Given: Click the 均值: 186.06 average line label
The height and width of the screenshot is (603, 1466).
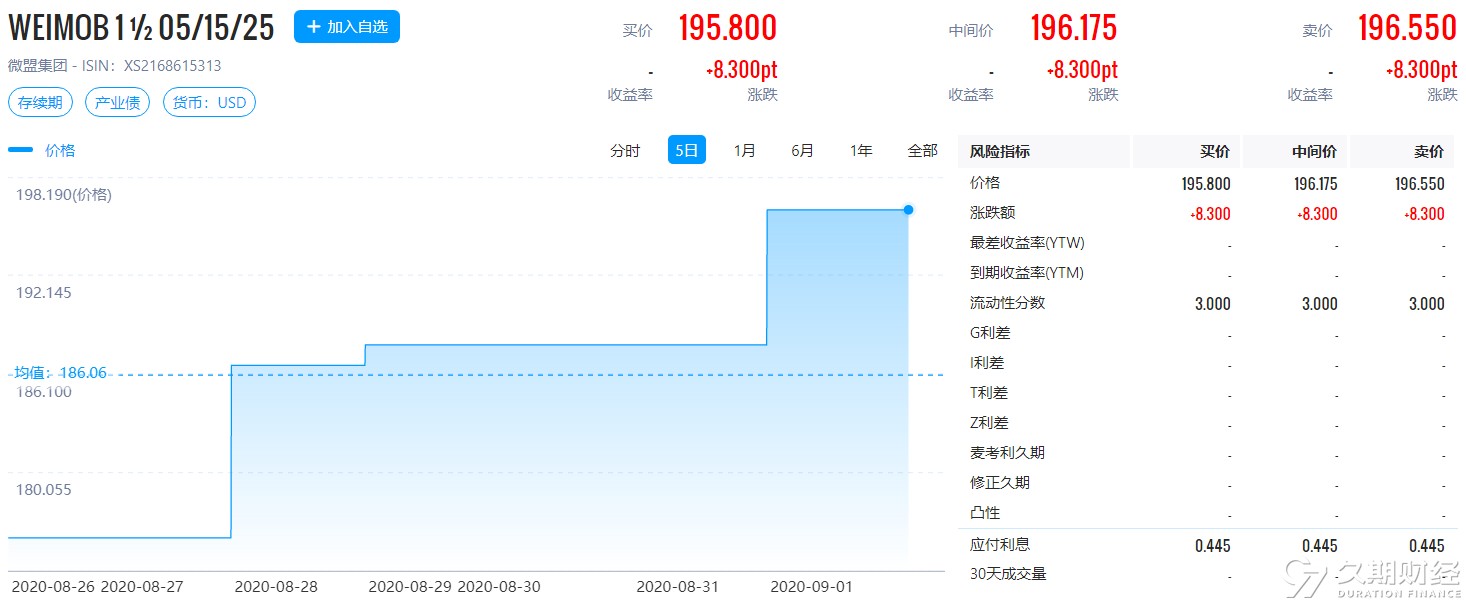Looking at the screenshot, I should coord(60,373).
